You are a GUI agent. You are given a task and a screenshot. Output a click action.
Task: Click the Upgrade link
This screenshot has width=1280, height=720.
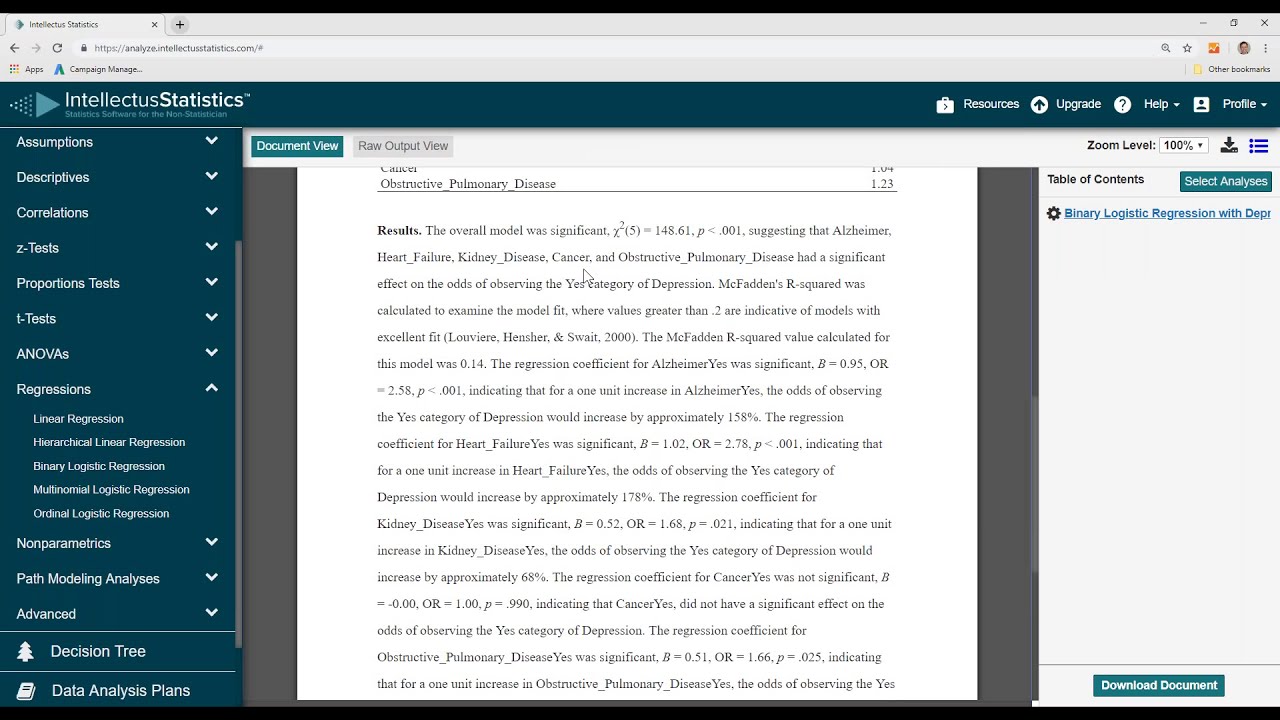pyautogui.click(x=1078, y=105)
